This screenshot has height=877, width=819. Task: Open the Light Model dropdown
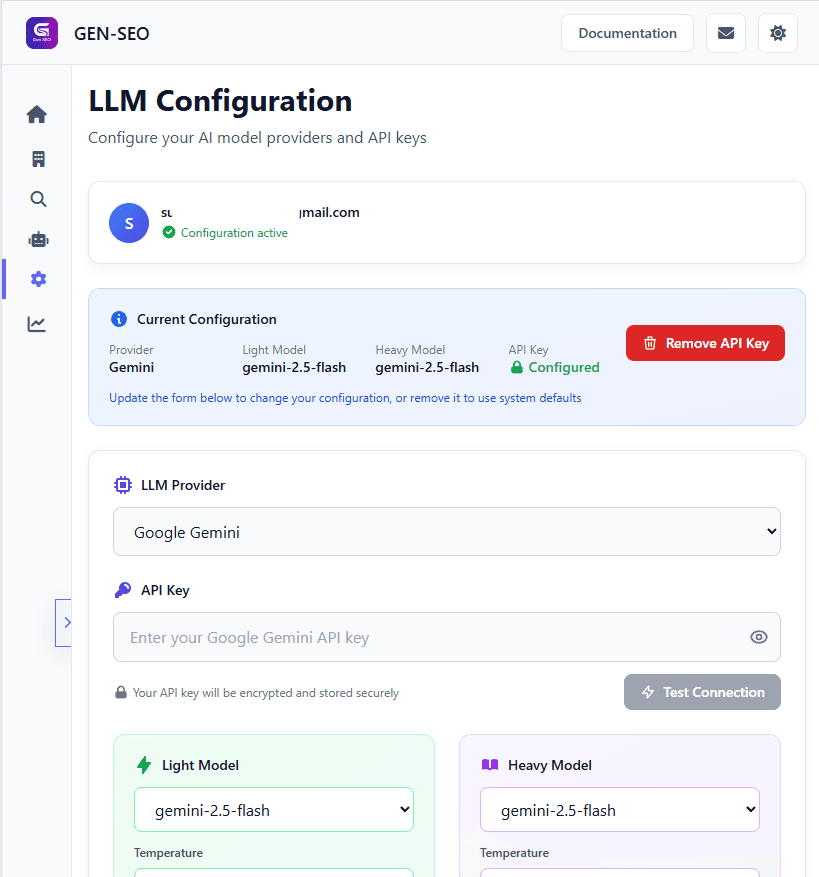(273, 809)
